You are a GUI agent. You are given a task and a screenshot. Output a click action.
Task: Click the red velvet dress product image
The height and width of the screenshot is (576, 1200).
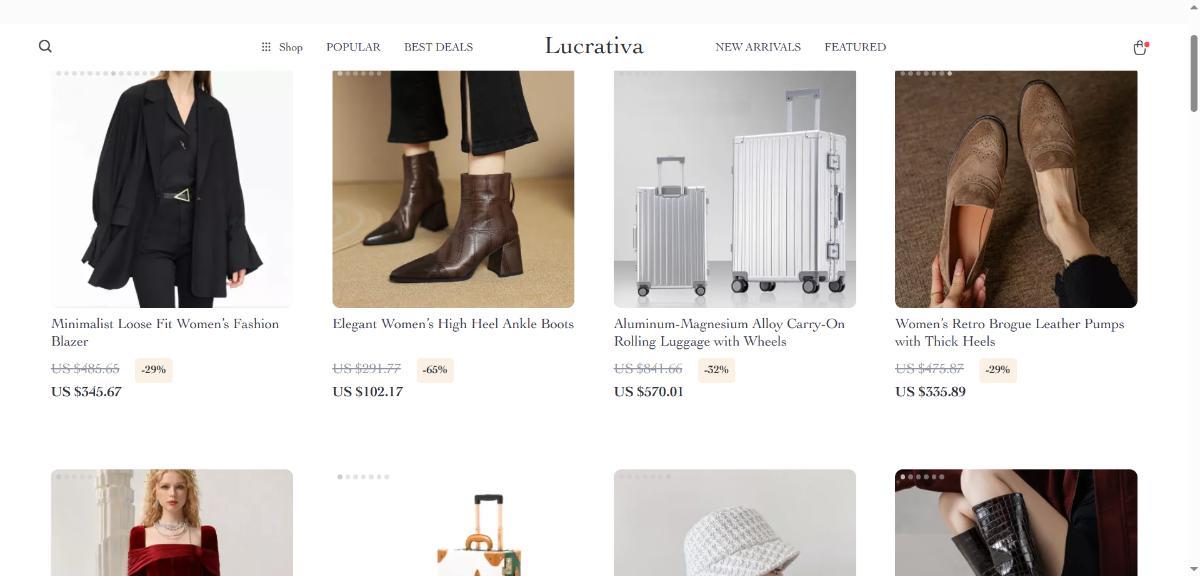point(172,522)
